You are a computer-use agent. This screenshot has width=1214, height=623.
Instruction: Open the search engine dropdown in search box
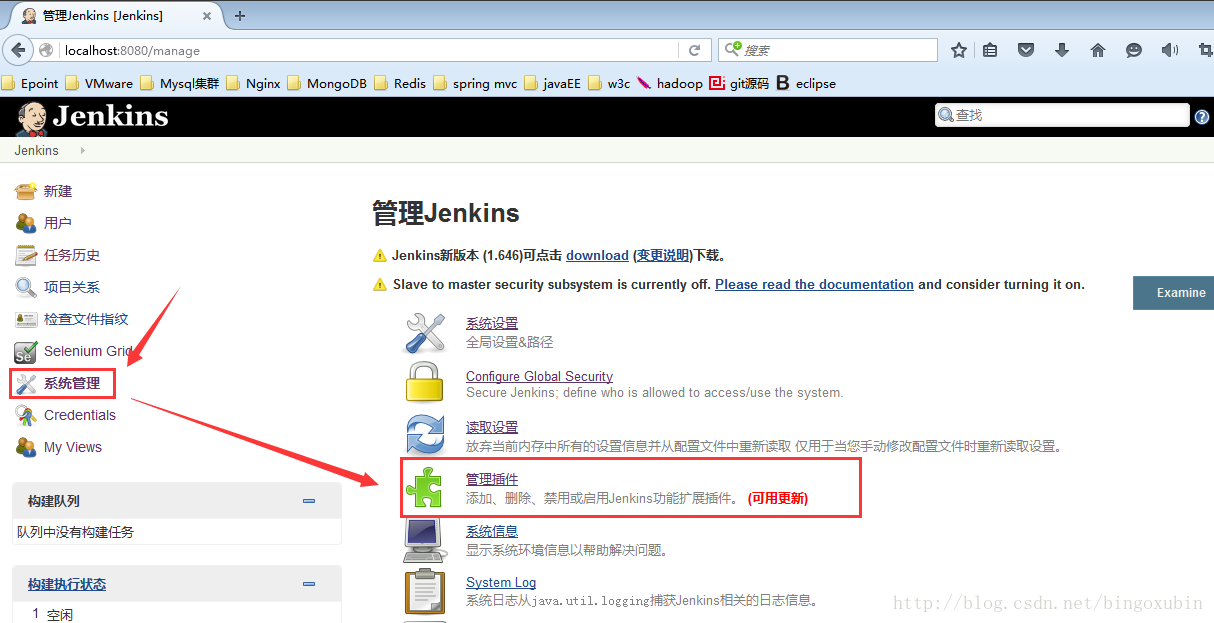[733, 49]
